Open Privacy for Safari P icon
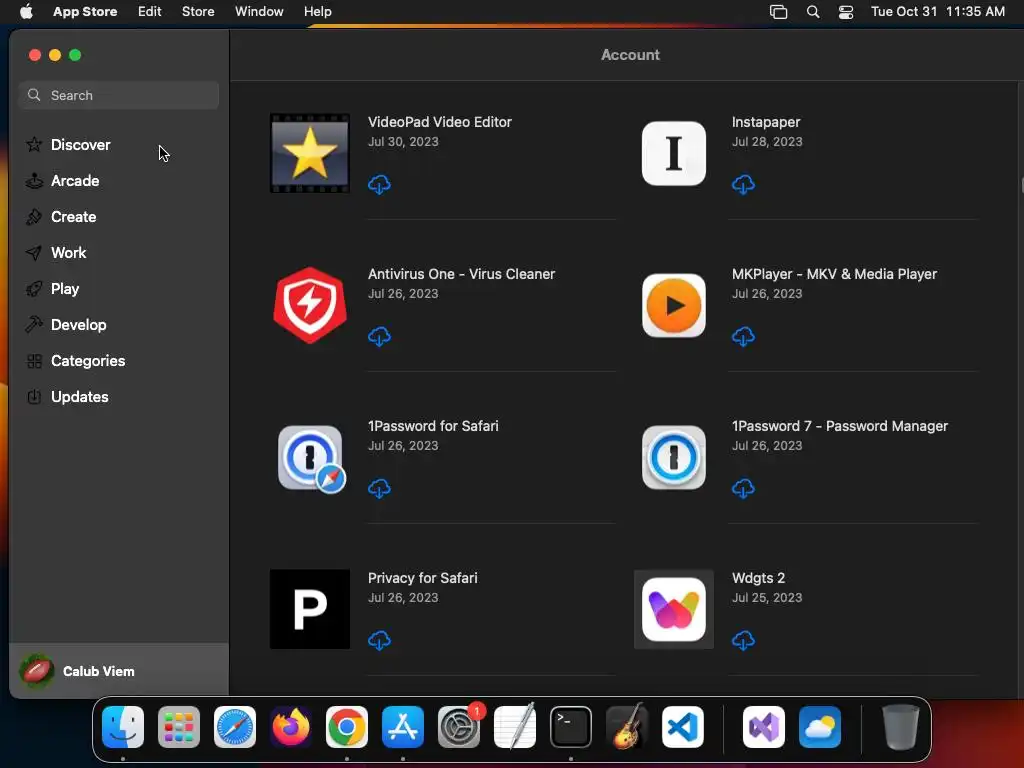The image size is (1024, 768). (x=310, y=609)
